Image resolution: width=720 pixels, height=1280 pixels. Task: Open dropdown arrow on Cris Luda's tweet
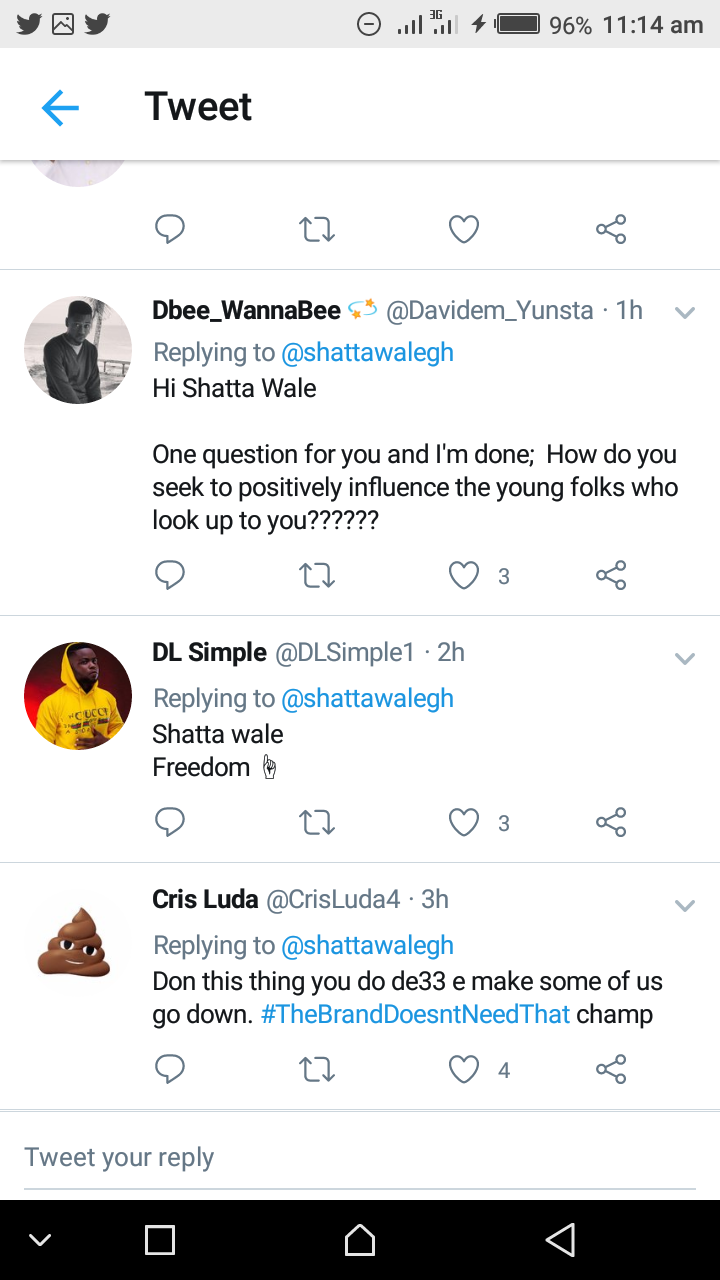tap(685, 905)
